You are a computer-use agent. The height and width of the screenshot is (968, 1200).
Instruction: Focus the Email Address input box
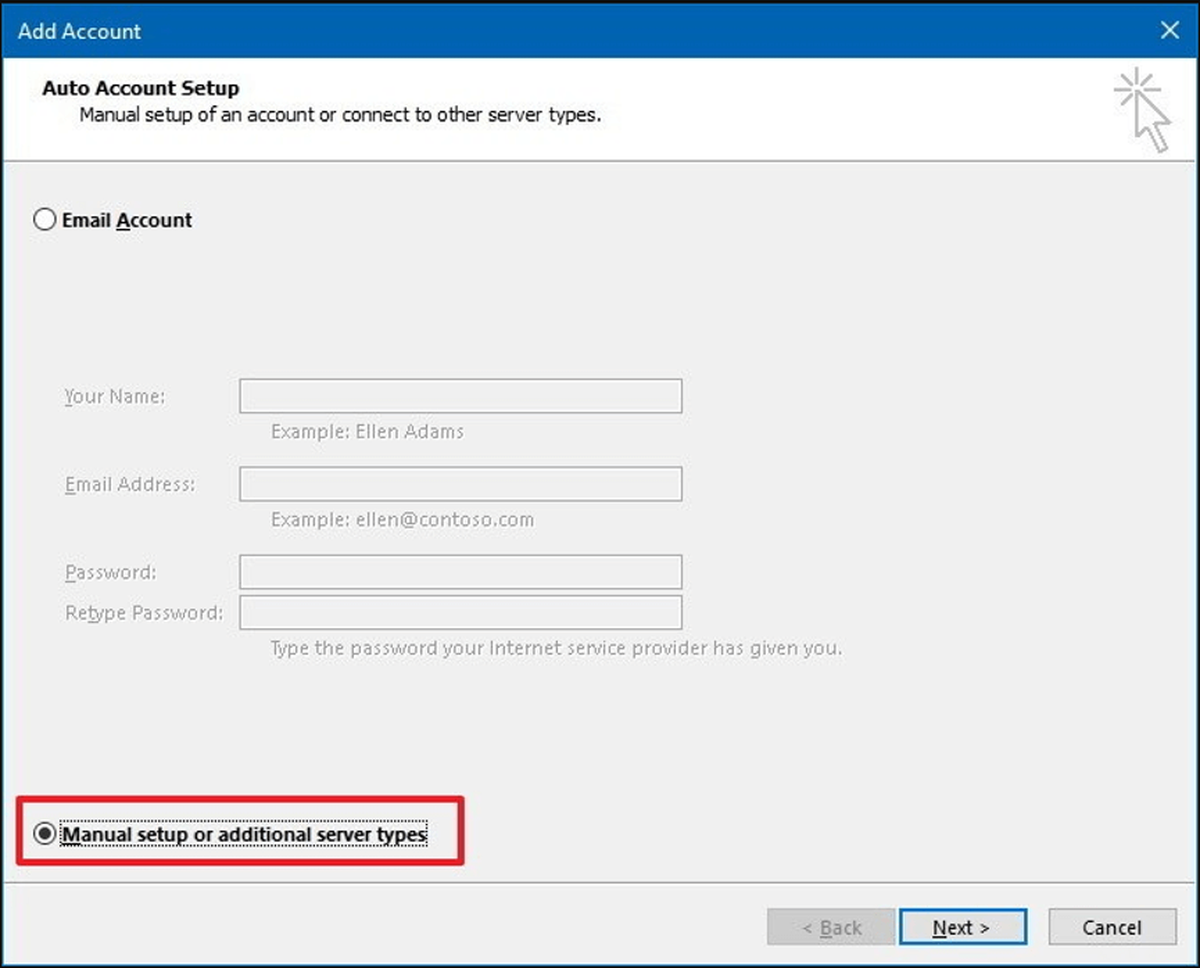coord(461,484)
